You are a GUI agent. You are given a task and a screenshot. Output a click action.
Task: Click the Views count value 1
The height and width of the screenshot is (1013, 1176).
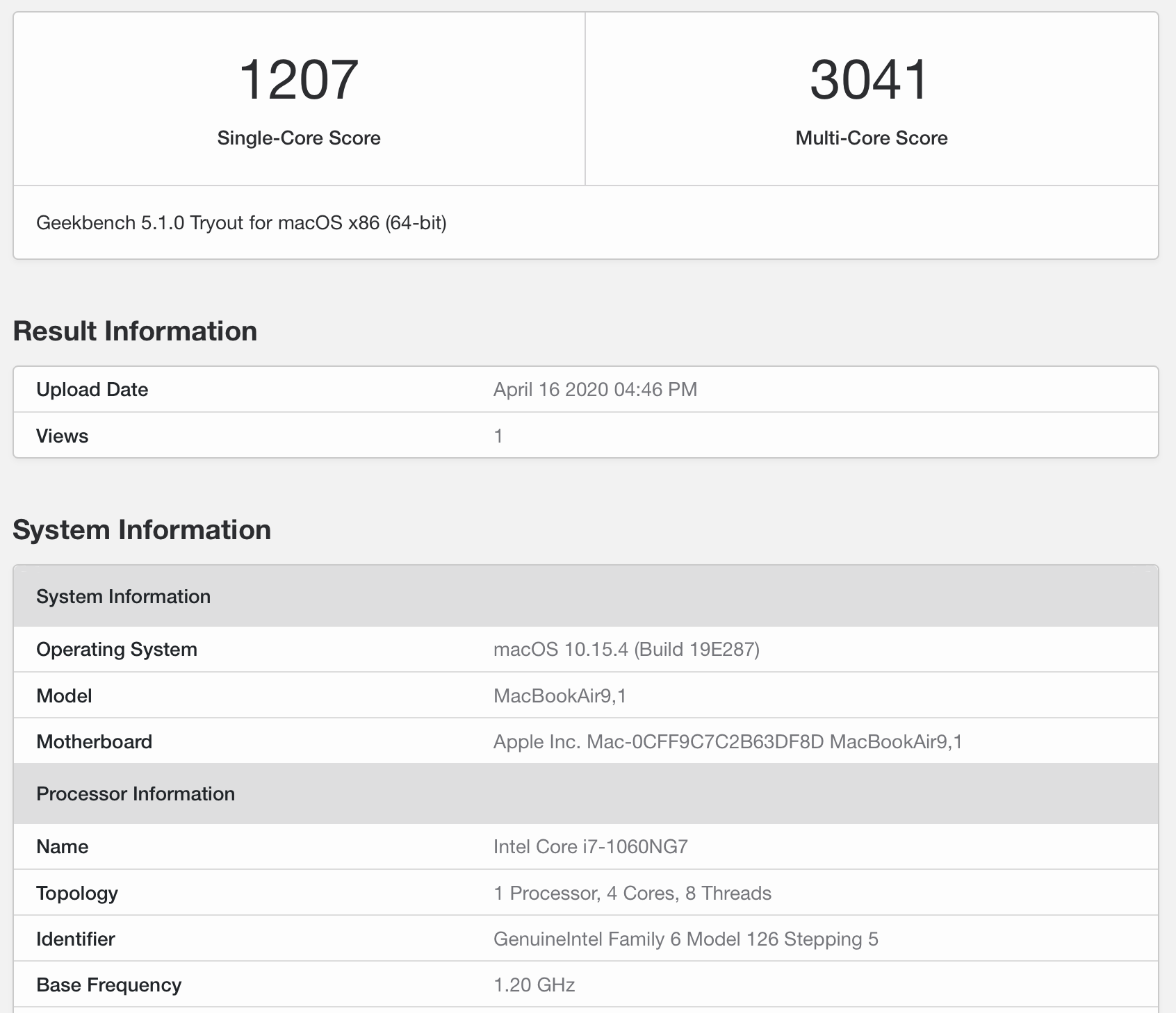pyautogui.click(x=498, y=436)
